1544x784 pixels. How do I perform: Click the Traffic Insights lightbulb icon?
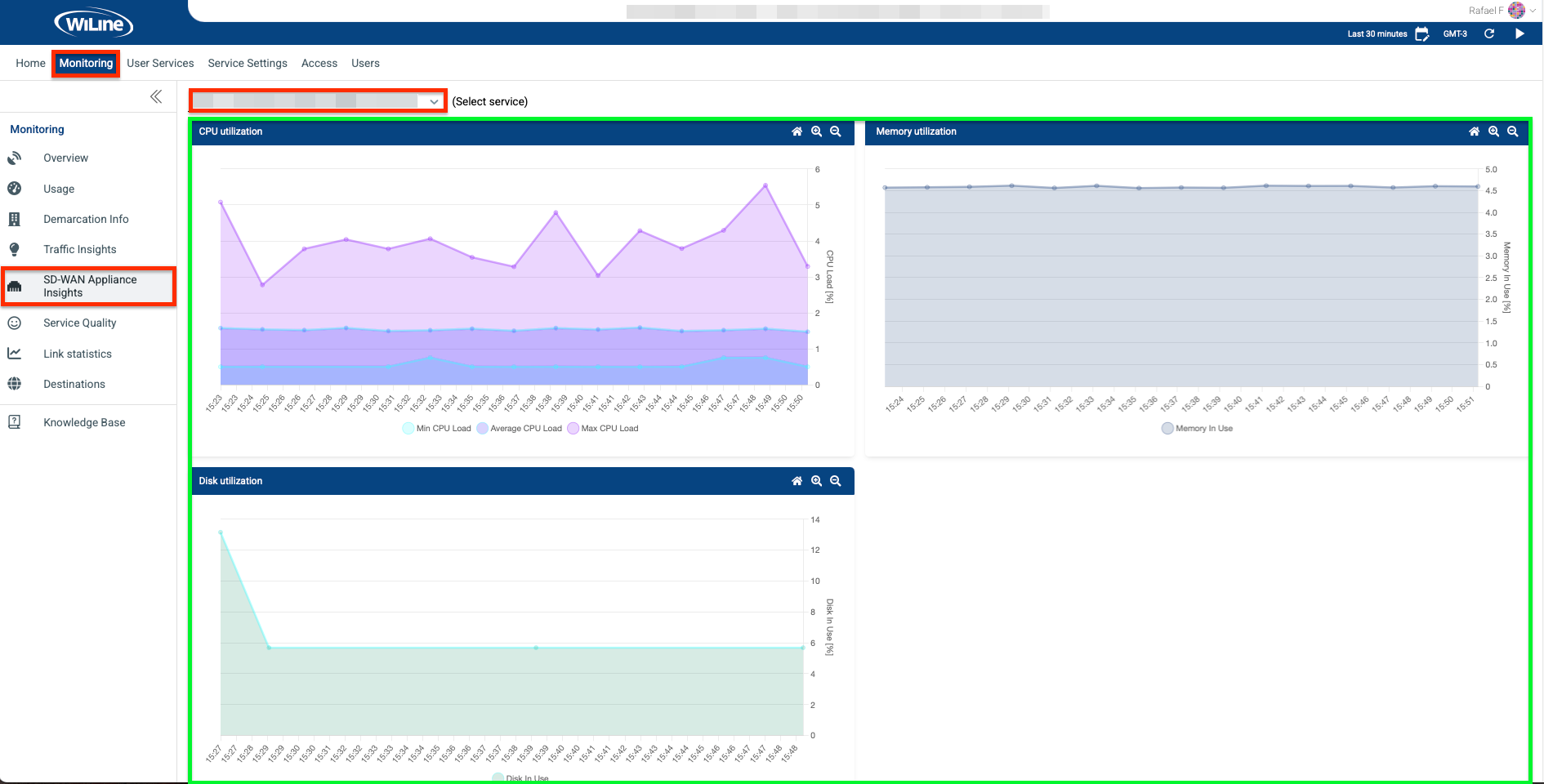[x=15, y=249]
